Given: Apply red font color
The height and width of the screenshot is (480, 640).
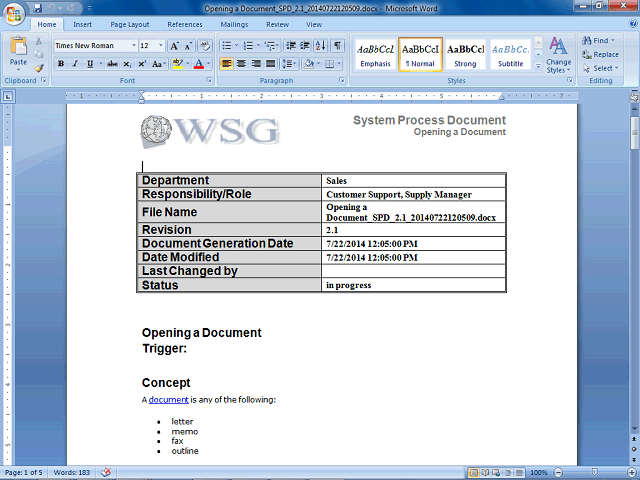Looking at the screenshot, I should click(199, 64).
